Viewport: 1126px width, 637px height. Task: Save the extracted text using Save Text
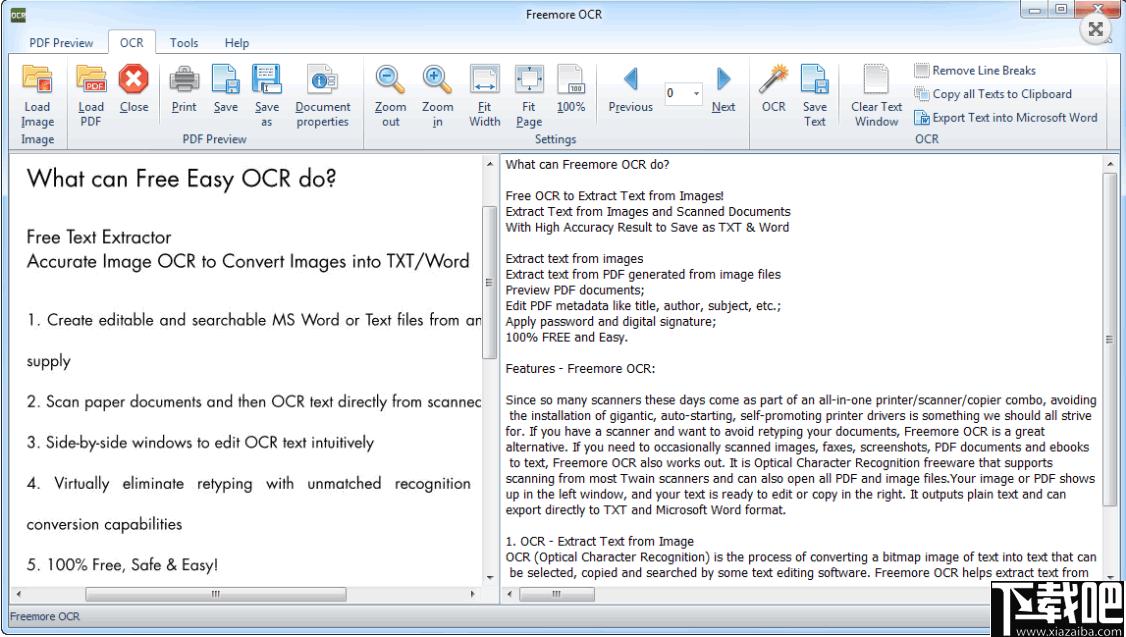tap(814, 79)
